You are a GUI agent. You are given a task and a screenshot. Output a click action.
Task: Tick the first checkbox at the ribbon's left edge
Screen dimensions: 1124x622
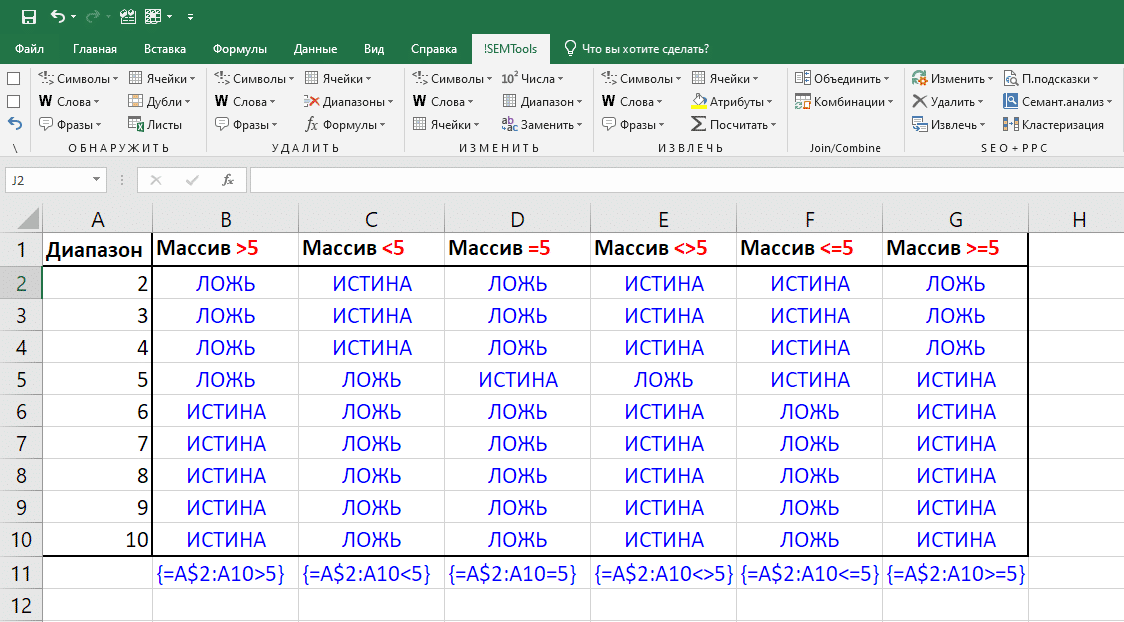14,78
